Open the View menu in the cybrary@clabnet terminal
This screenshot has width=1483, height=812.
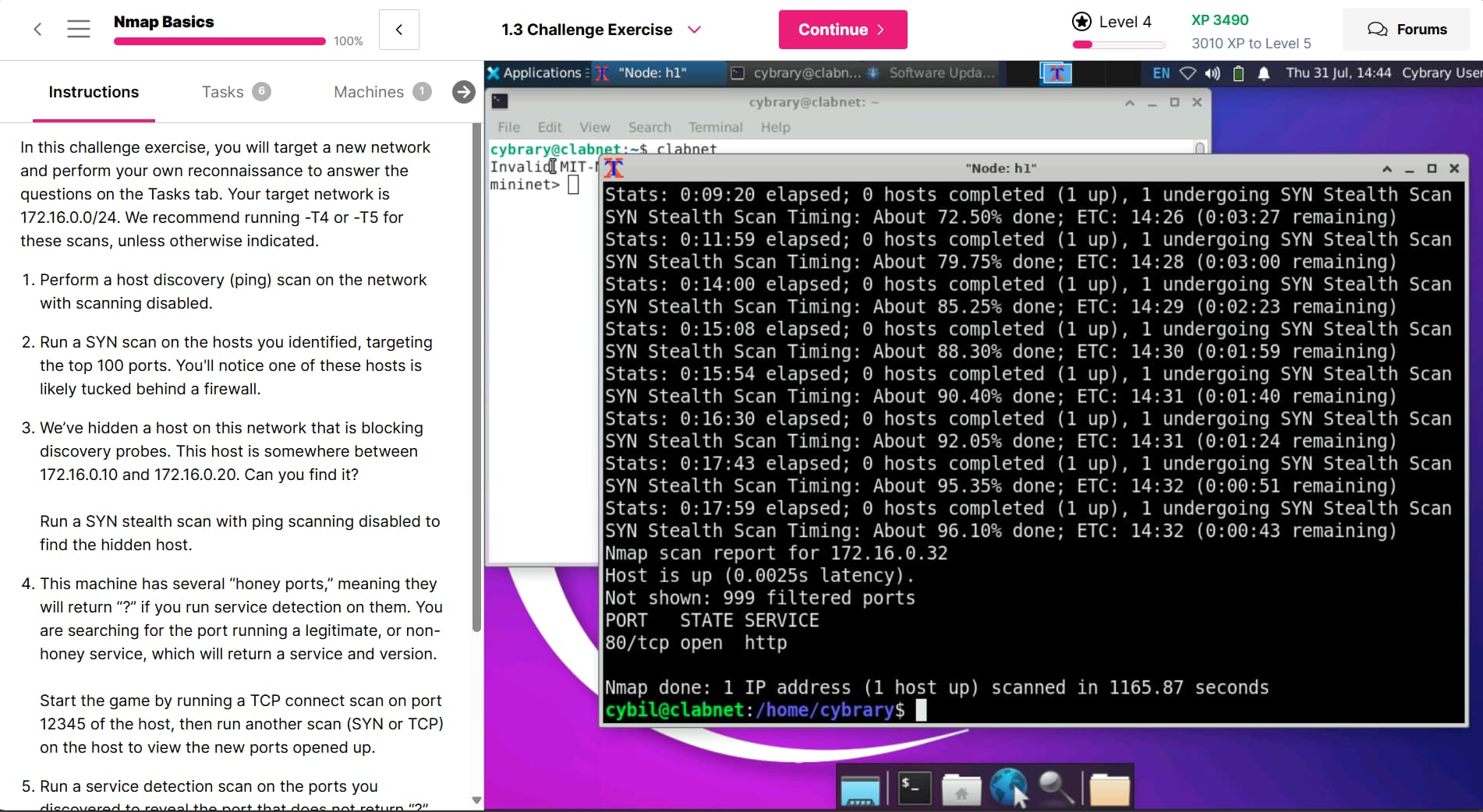click(x=594, y=127)
